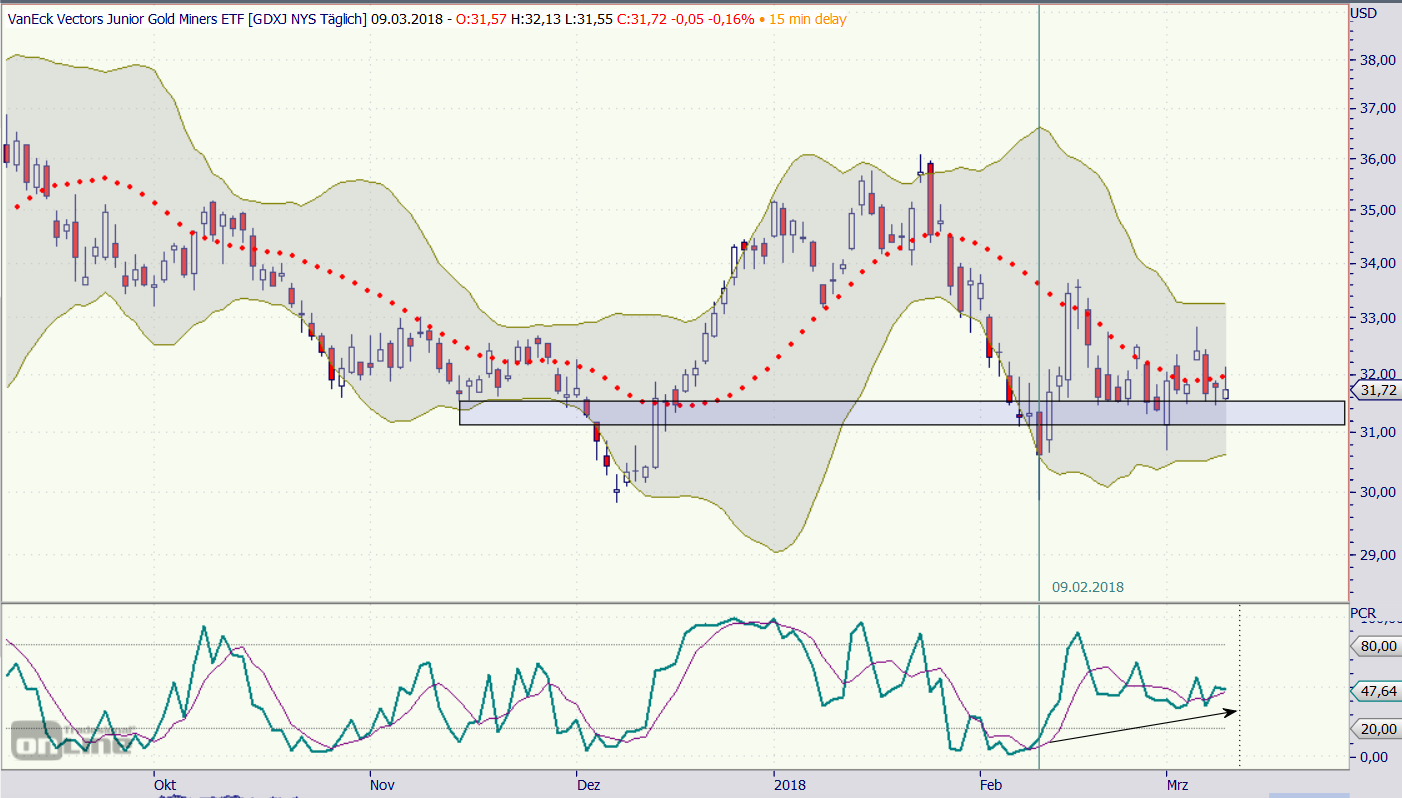This screenshot has width=1402, height=798.
Task: Click the Okt month label on time axis
Action: pos(165,785)
